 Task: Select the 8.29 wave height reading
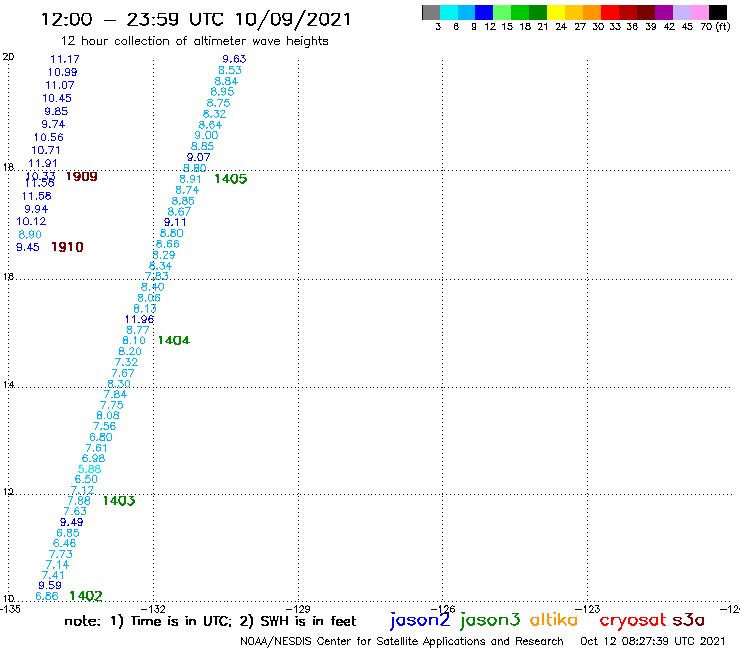pos(164,255)
